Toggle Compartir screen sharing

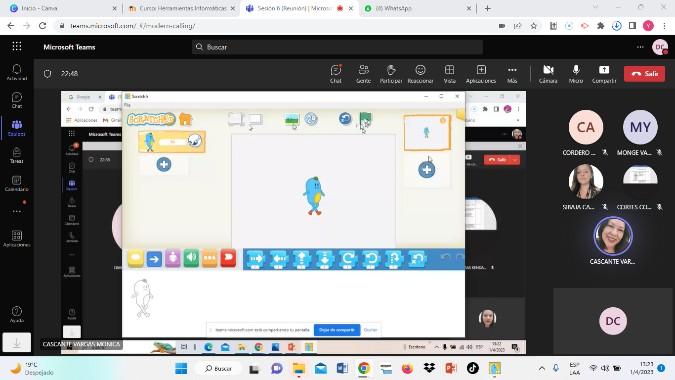pos(604,74)
